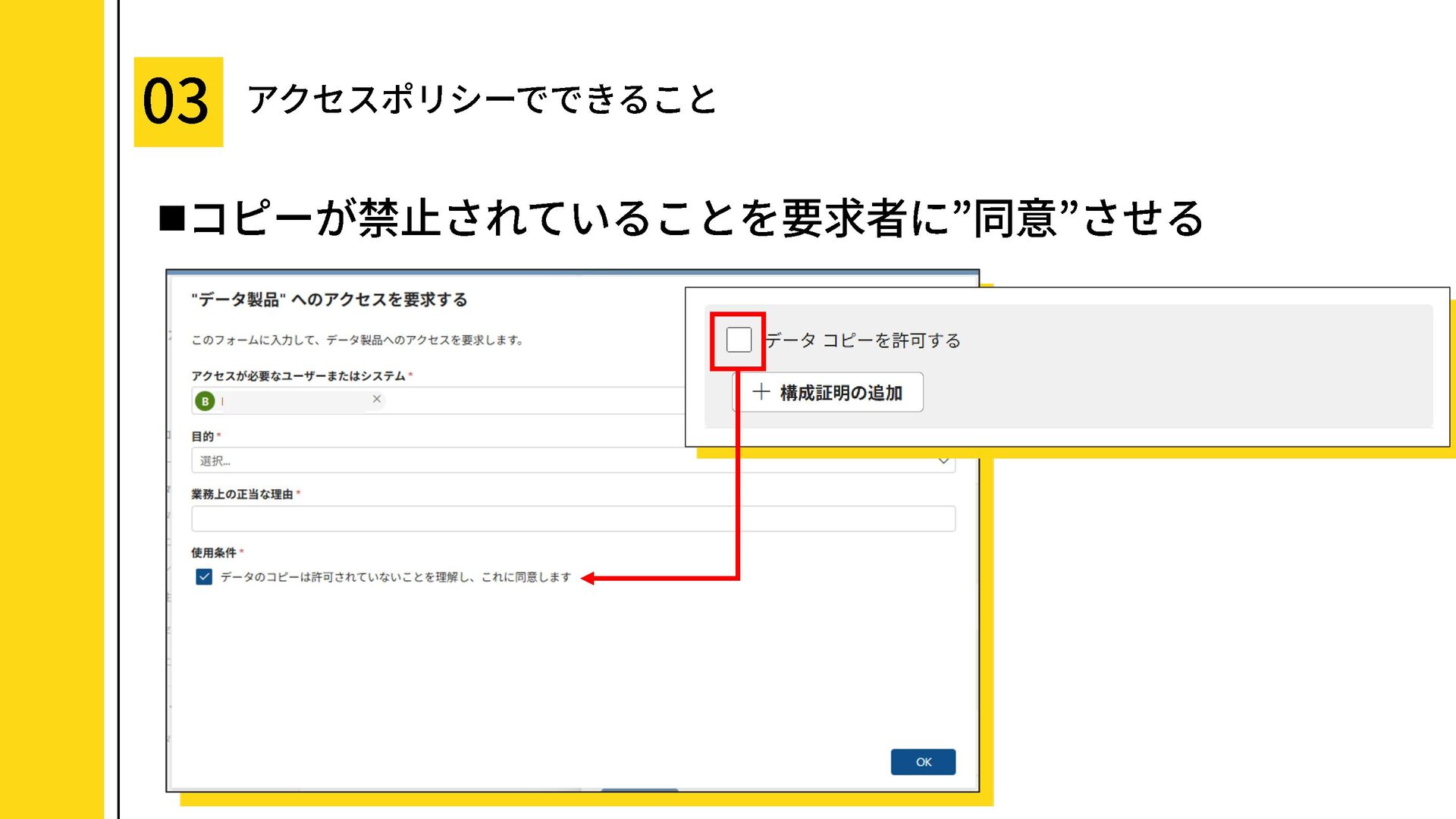Click the アクセスポリシーでできること slide title
This screenshot has width=1456, height=819.
[x=482, y=100]
